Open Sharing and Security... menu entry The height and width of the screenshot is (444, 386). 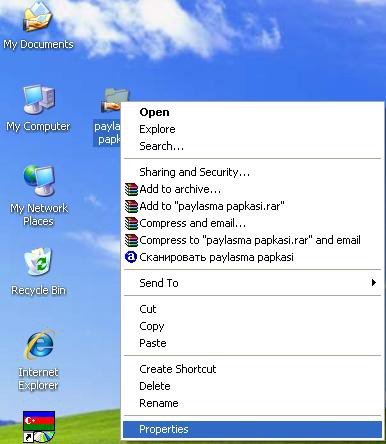click(252, 172)
